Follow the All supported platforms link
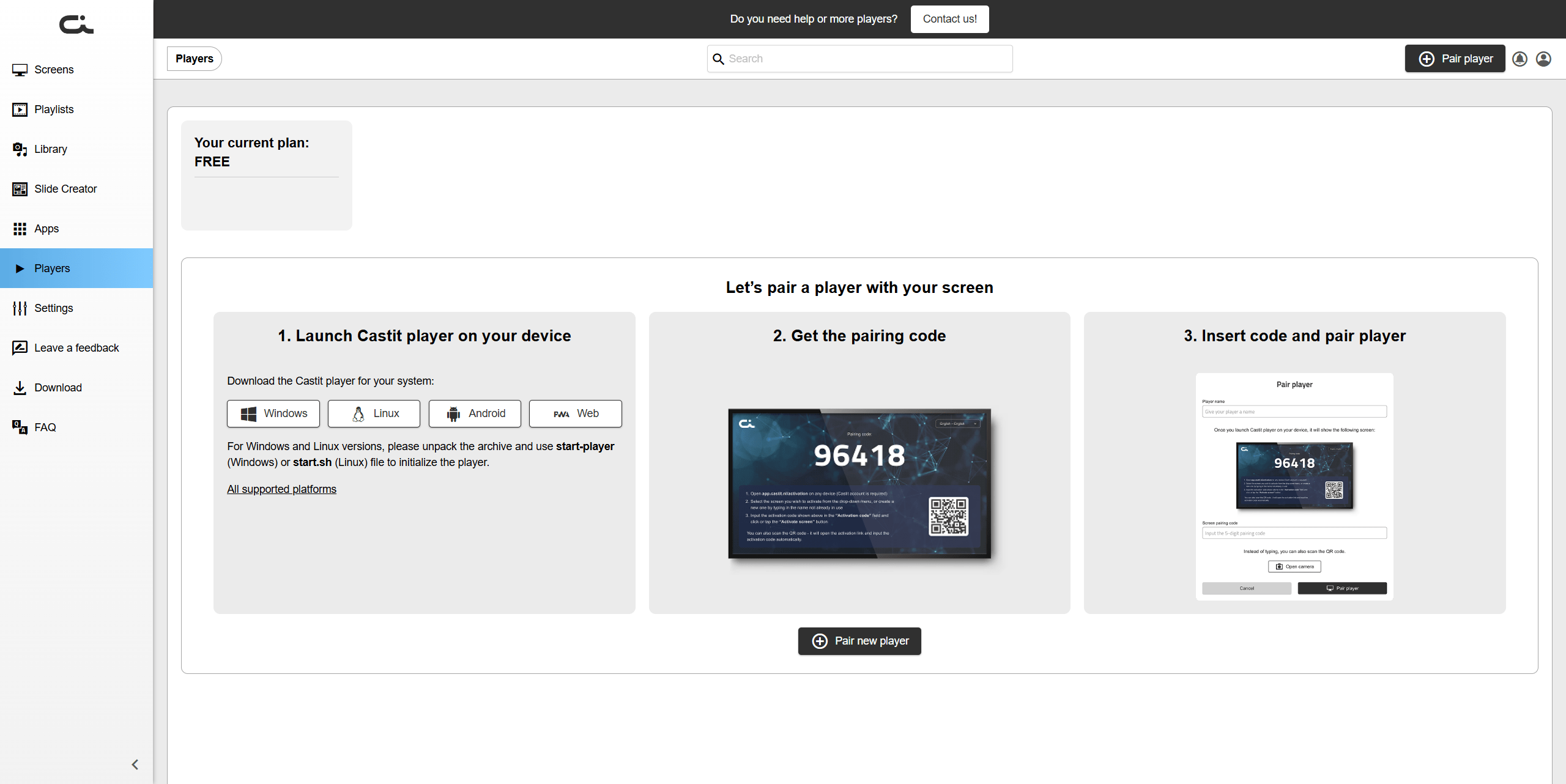Image resolution: width=1566 pixels, height=784 pixels. click(x=281, y=489)
